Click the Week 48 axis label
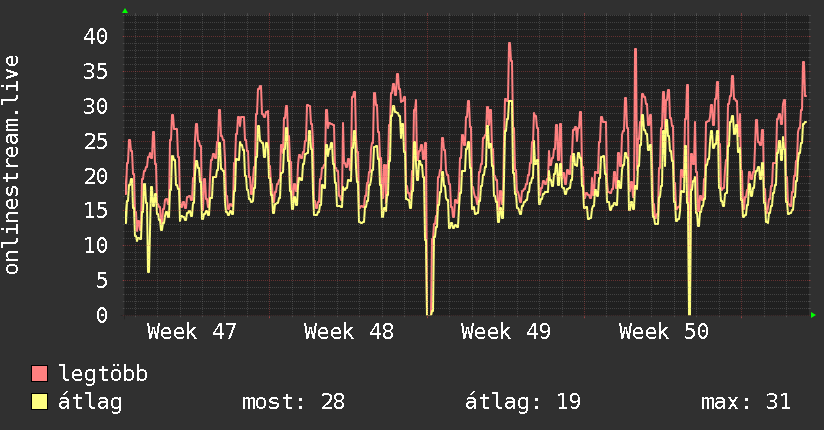This screenshot has width=824, height=430. (x=349, y=332)
